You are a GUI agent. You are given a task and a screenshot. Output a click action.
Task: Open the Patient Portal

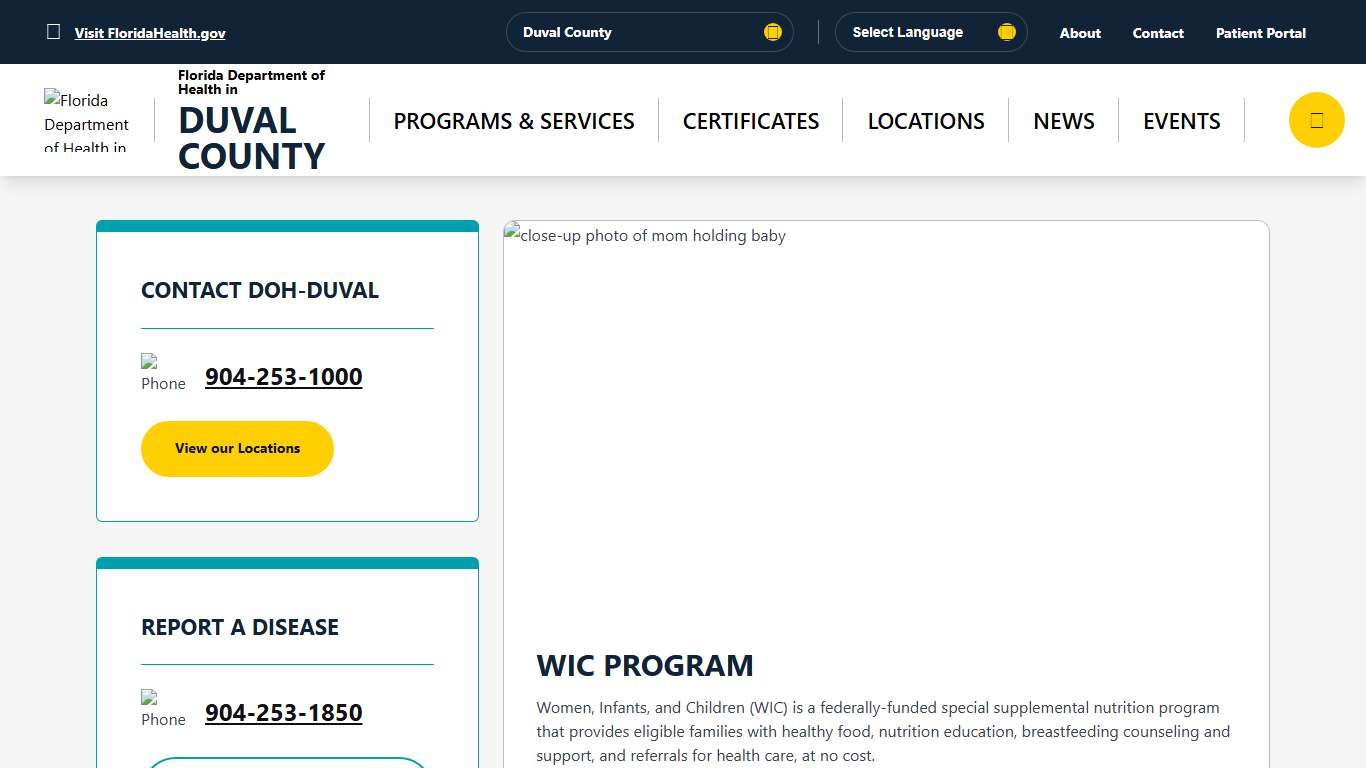[1260, 33]
